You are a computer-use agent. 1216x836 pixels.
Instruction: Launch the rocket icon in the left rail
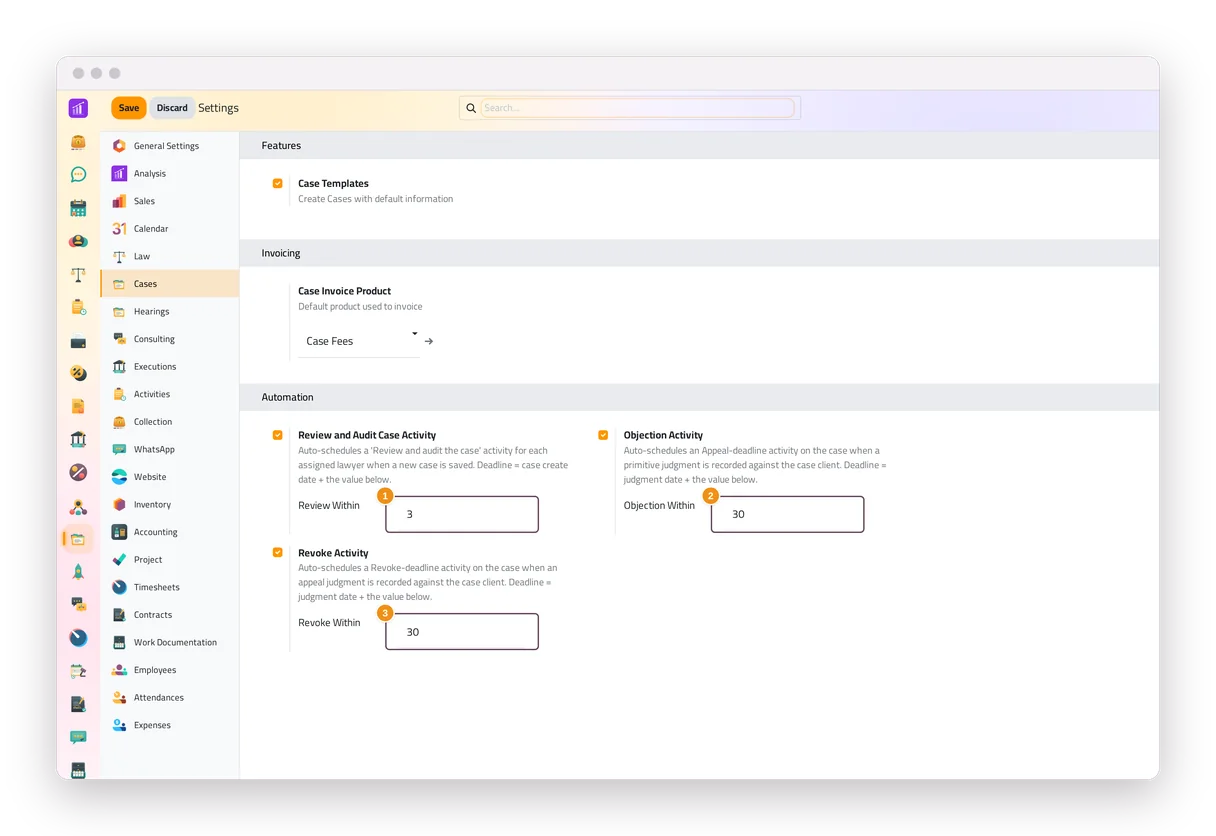78,571
